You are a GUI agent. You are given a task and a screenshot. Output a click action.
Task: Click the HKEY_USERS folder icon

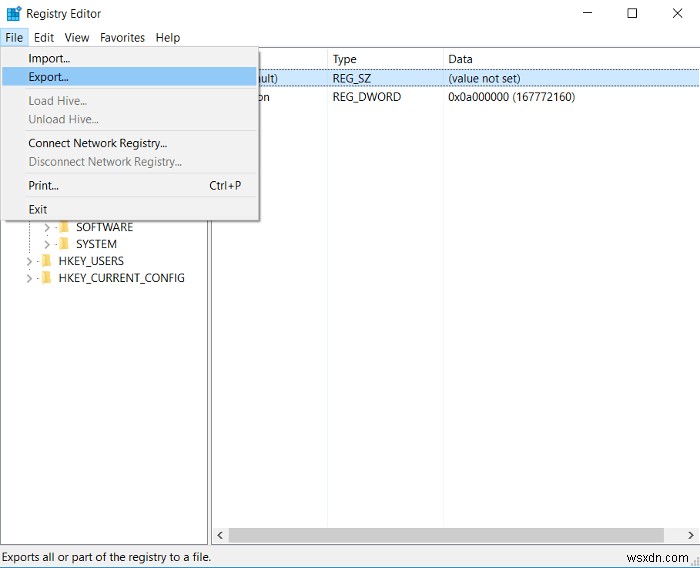click(x=46, y=261)
